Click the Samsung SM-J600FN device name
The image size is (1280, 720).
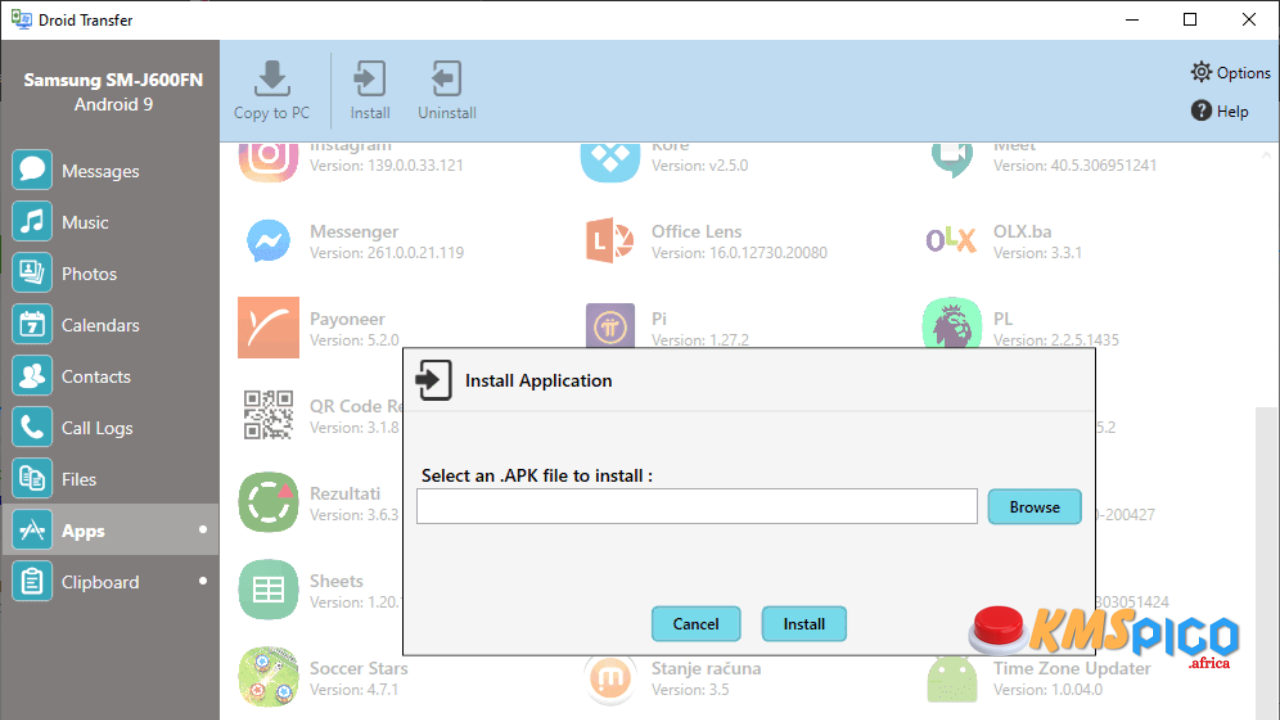113,80
